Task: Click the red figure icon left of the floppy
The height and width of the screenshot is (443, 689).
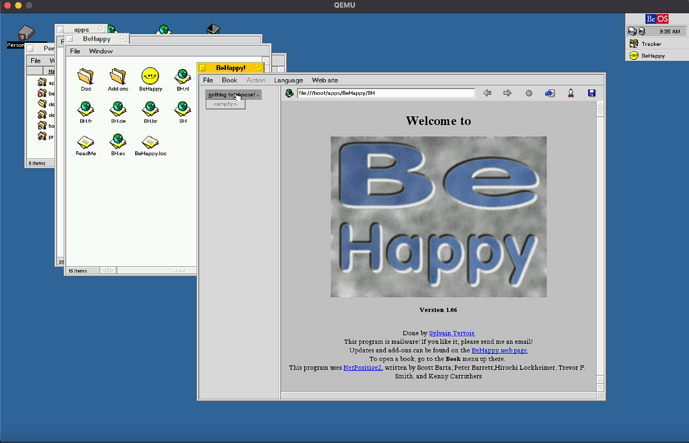Action: (x=571, y=93)
